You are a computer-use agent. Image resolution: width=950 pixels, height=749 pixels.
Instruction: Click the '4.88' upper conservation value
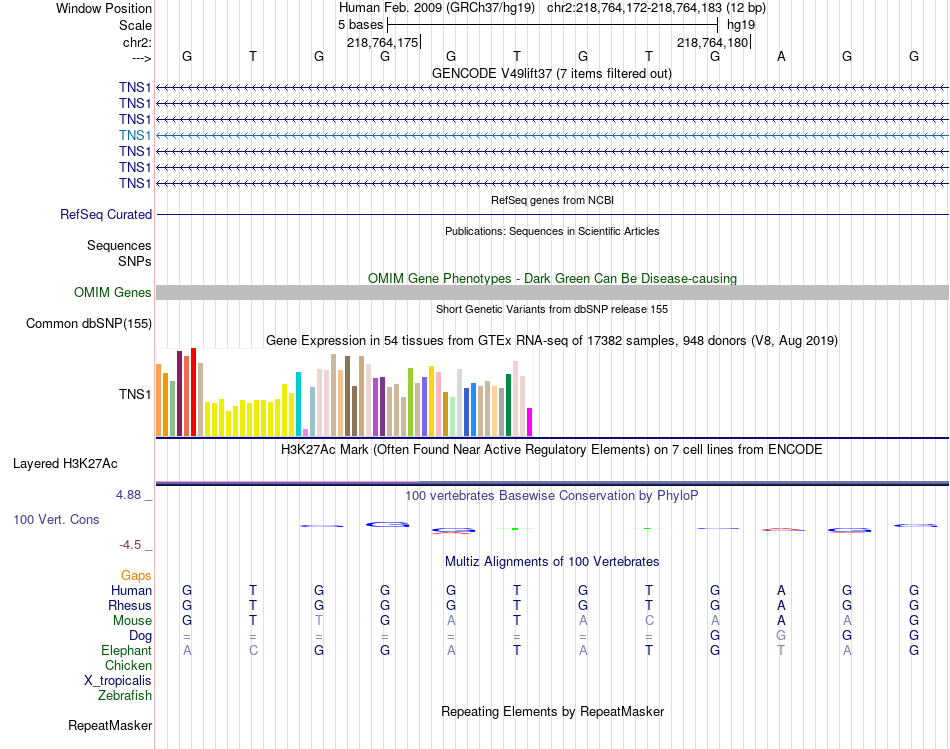coord(128,494)
